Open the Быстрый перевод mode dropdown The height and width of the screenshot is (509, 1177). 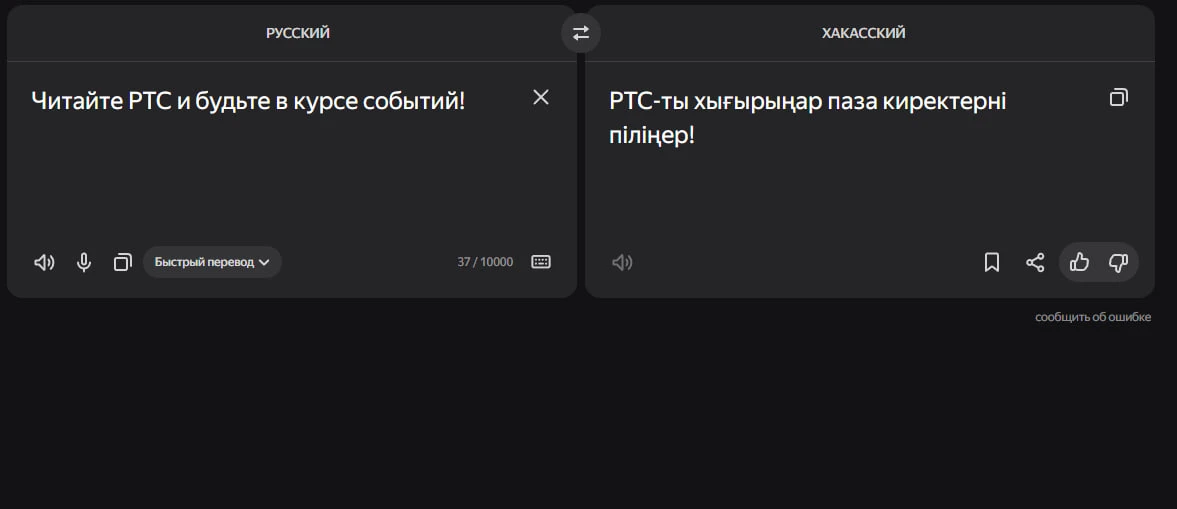[205, 262]
